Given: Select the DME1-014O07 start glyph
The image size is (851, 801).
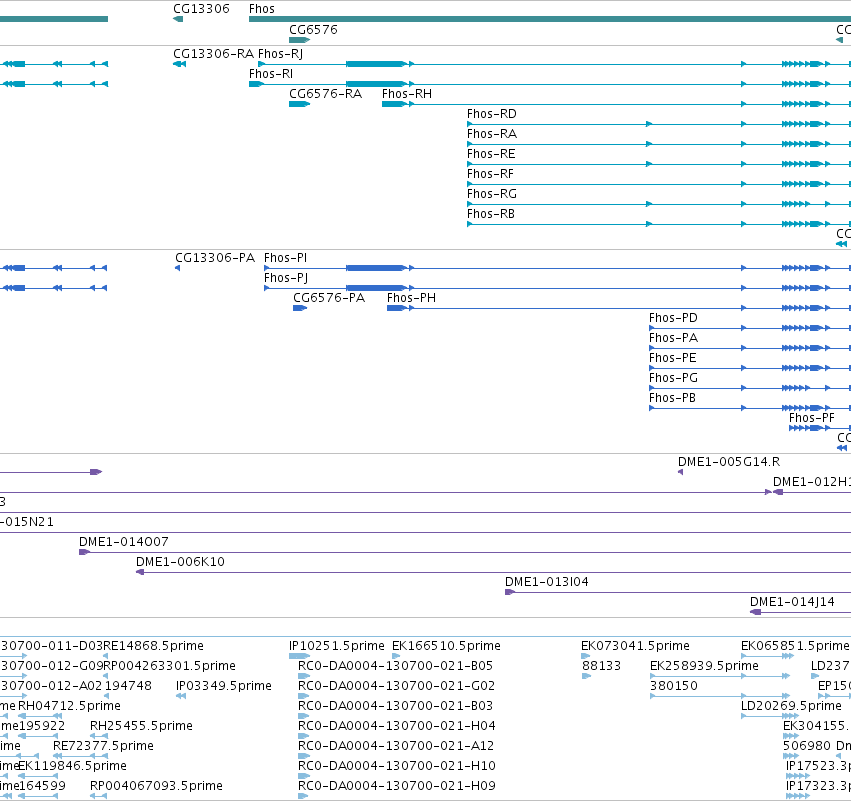Looking at the screenshot, I should point(85,552).
